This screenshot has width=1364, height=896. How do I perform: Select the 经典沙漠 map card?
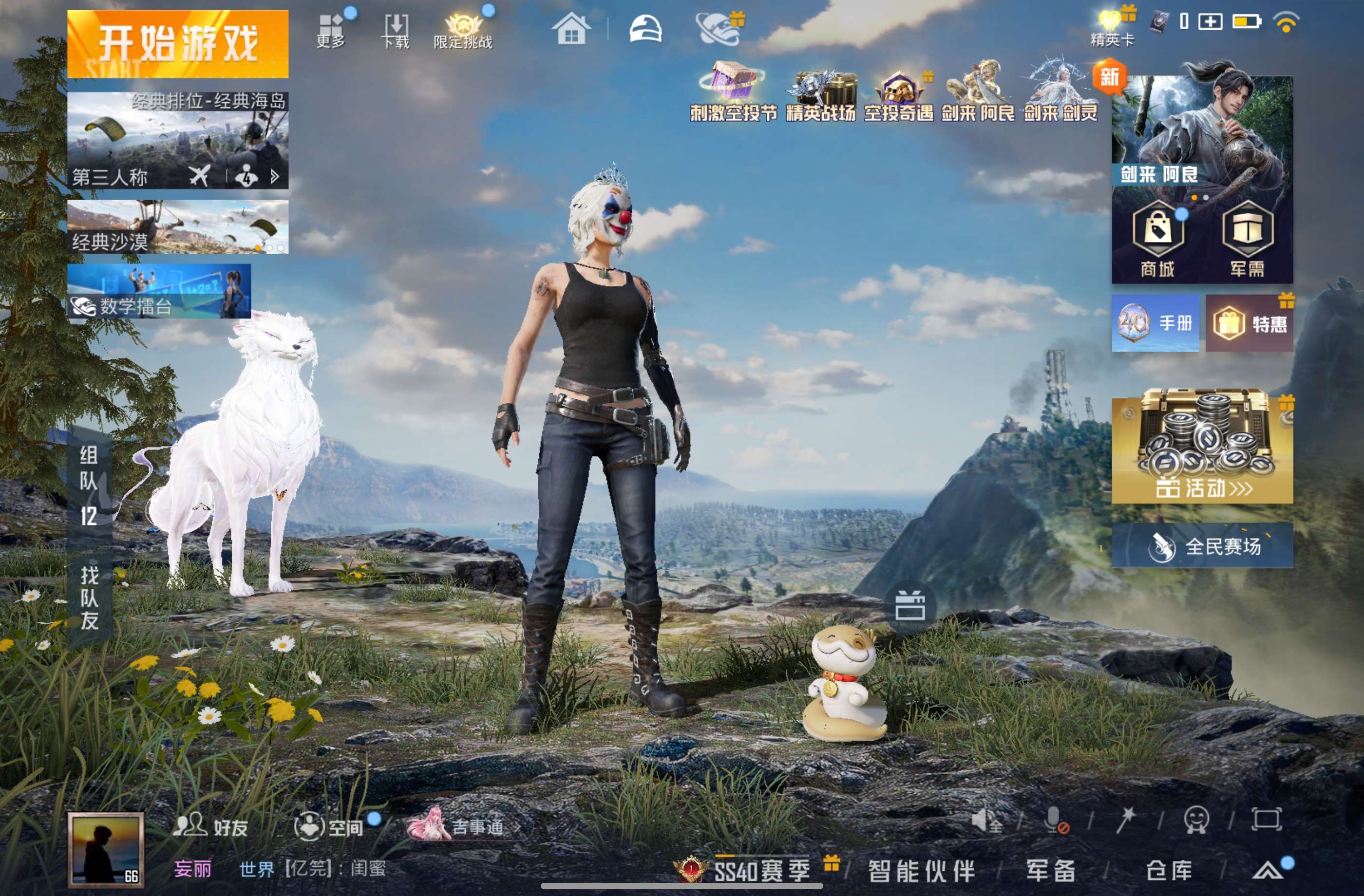click(x=178, y=227)
